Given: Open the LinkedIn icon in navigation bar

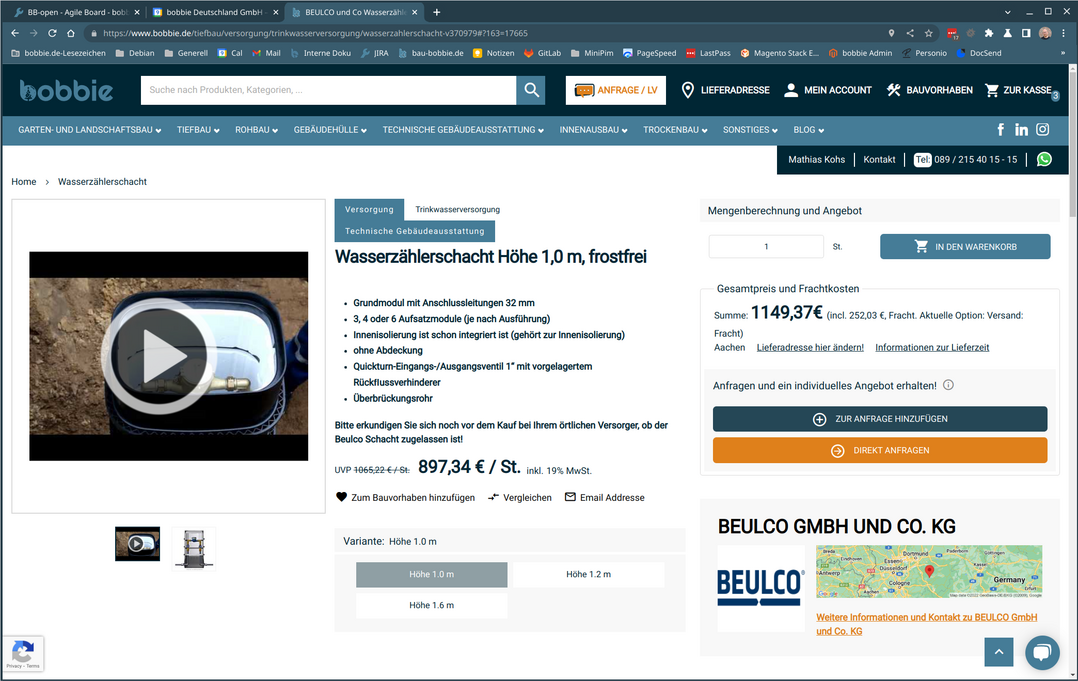Looking at the screenshot, I should click(1022, 129).
